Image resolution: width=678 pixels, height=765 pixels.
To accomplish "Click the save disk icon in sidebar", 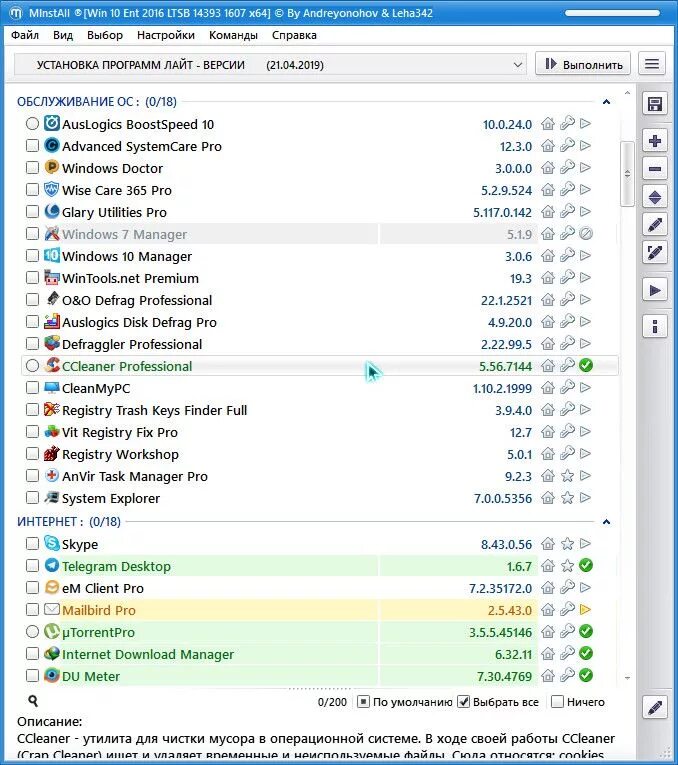I will pos(655,104).
